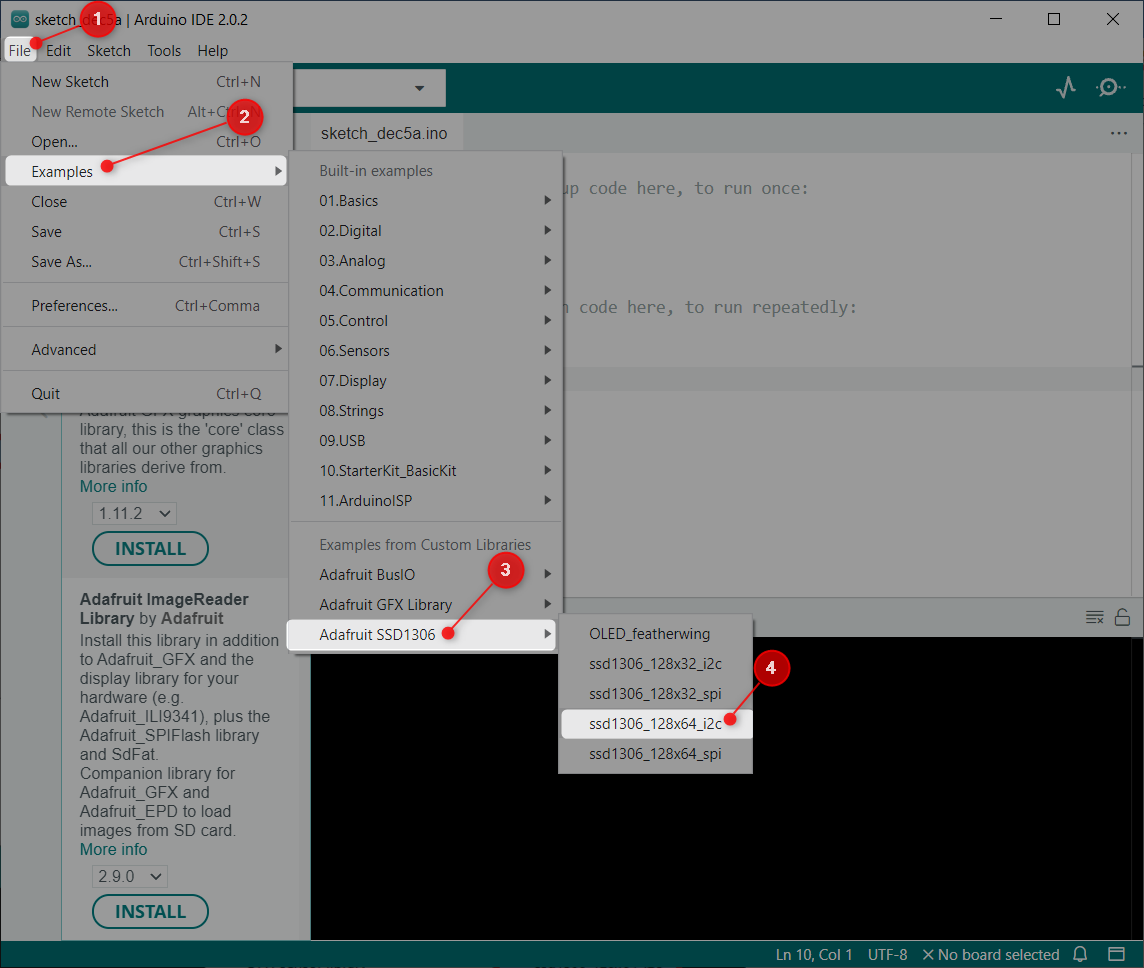Viewport: 1144px width, 968px height.
Task: Open the Serial Monitor icon
Action: (1110, 88)
